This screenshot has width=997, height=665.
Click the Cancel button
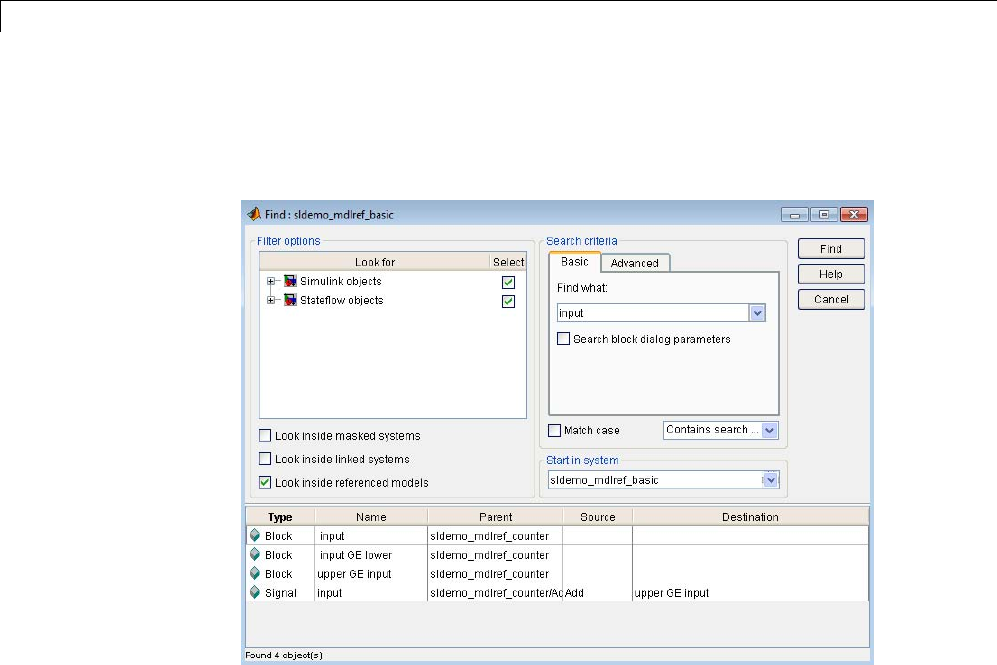pos(831,299)
